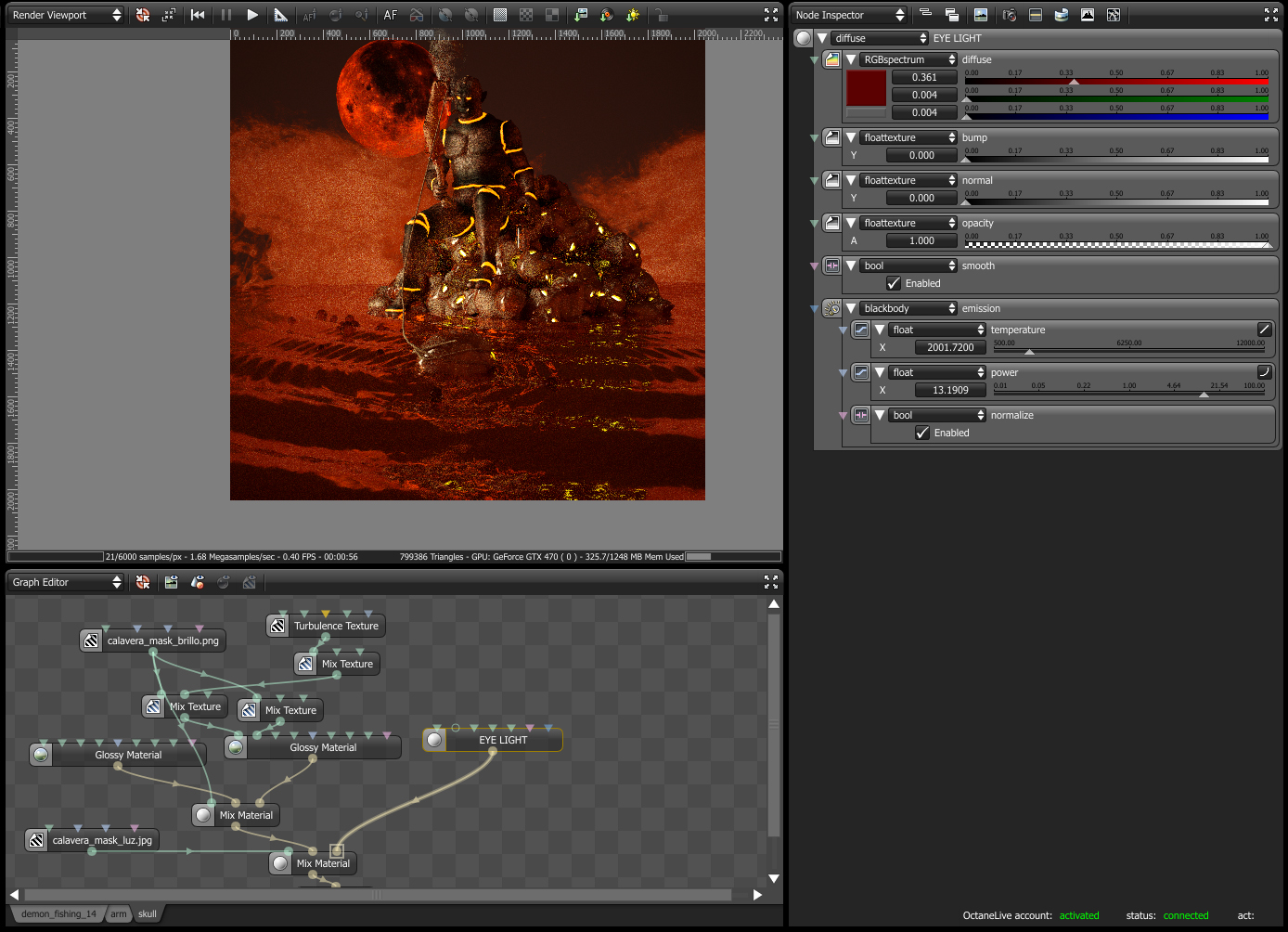Viewport: 1288px width, 932px height.
Task: Click the temperature value field 2001.7200
Action: [x=950, y=347]
